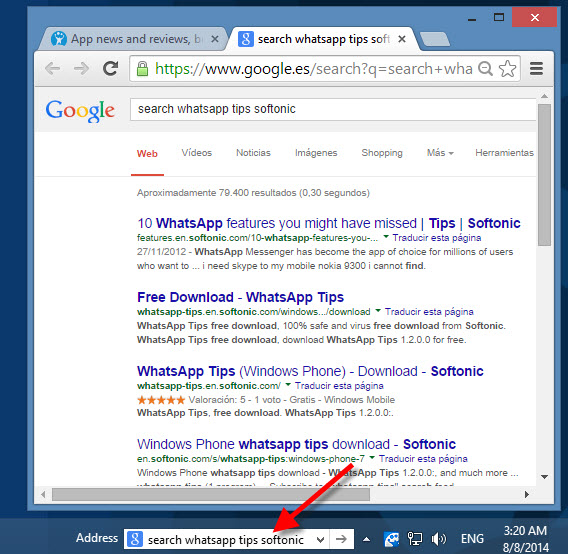Open "10 WhatsApp features you might have missed"
Screen dimensions: 568x554
pos(277,223)
